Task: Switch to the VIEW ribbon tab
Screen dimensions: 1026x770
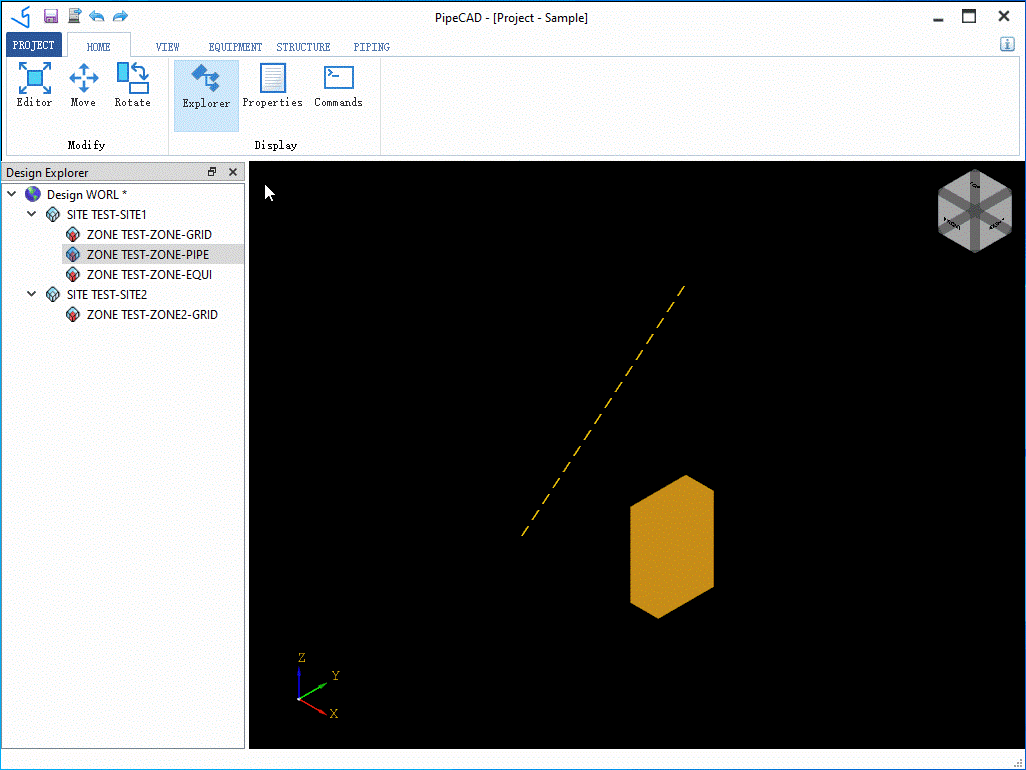Action: click(168, 47)
